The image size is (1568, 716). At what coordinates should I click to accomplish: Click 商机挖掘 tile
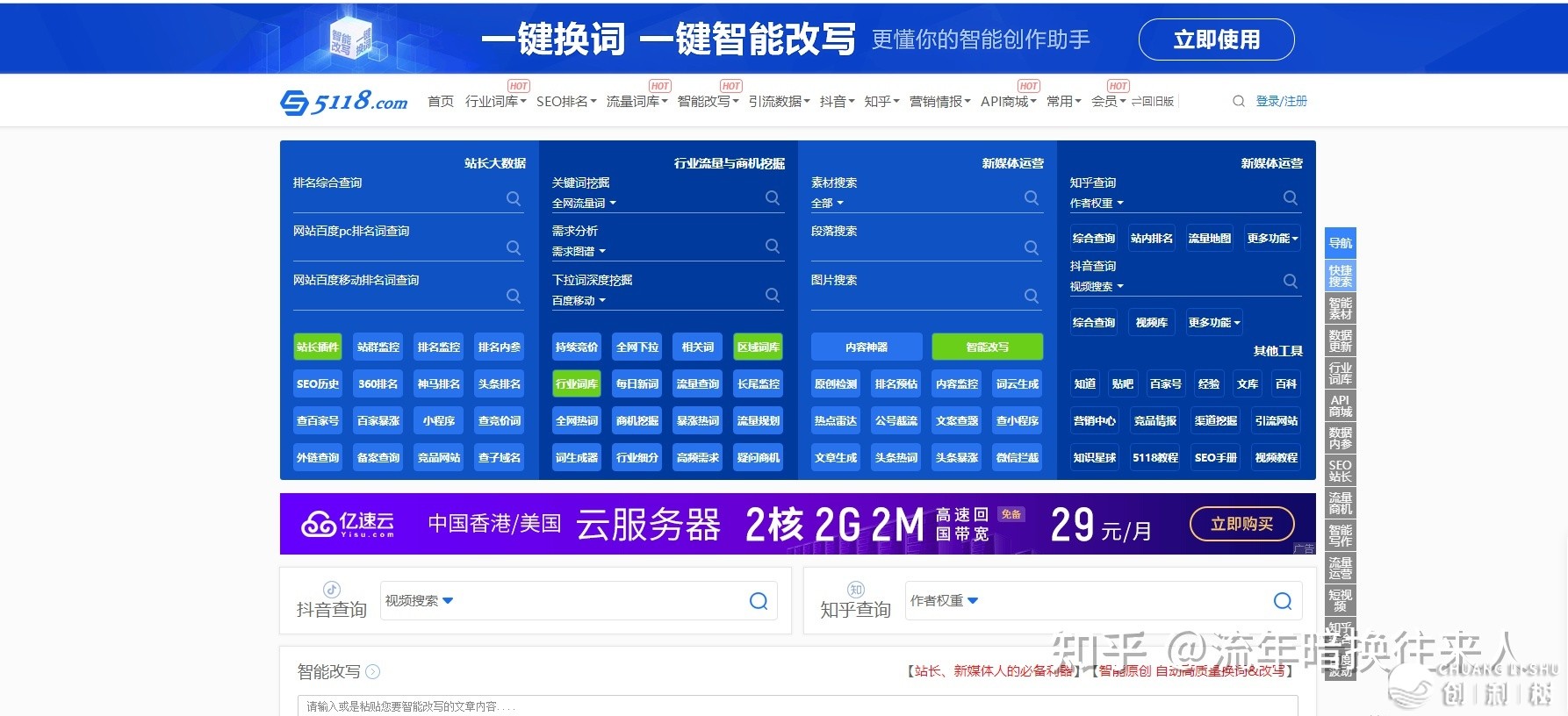click(637, 420)
